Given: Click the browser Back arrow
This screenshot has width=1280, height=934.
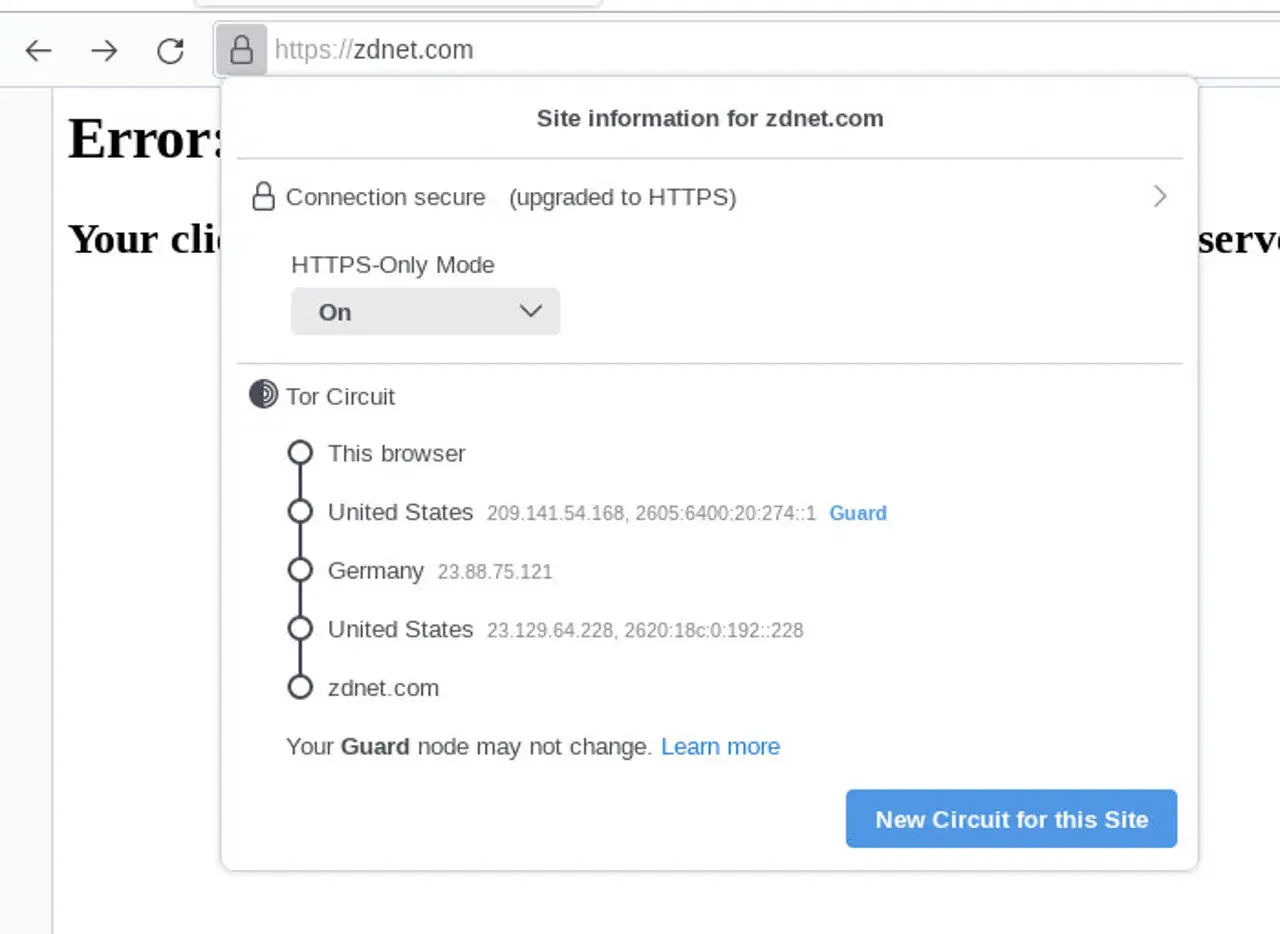Looking at the screenshot, I should coord(38,50).
